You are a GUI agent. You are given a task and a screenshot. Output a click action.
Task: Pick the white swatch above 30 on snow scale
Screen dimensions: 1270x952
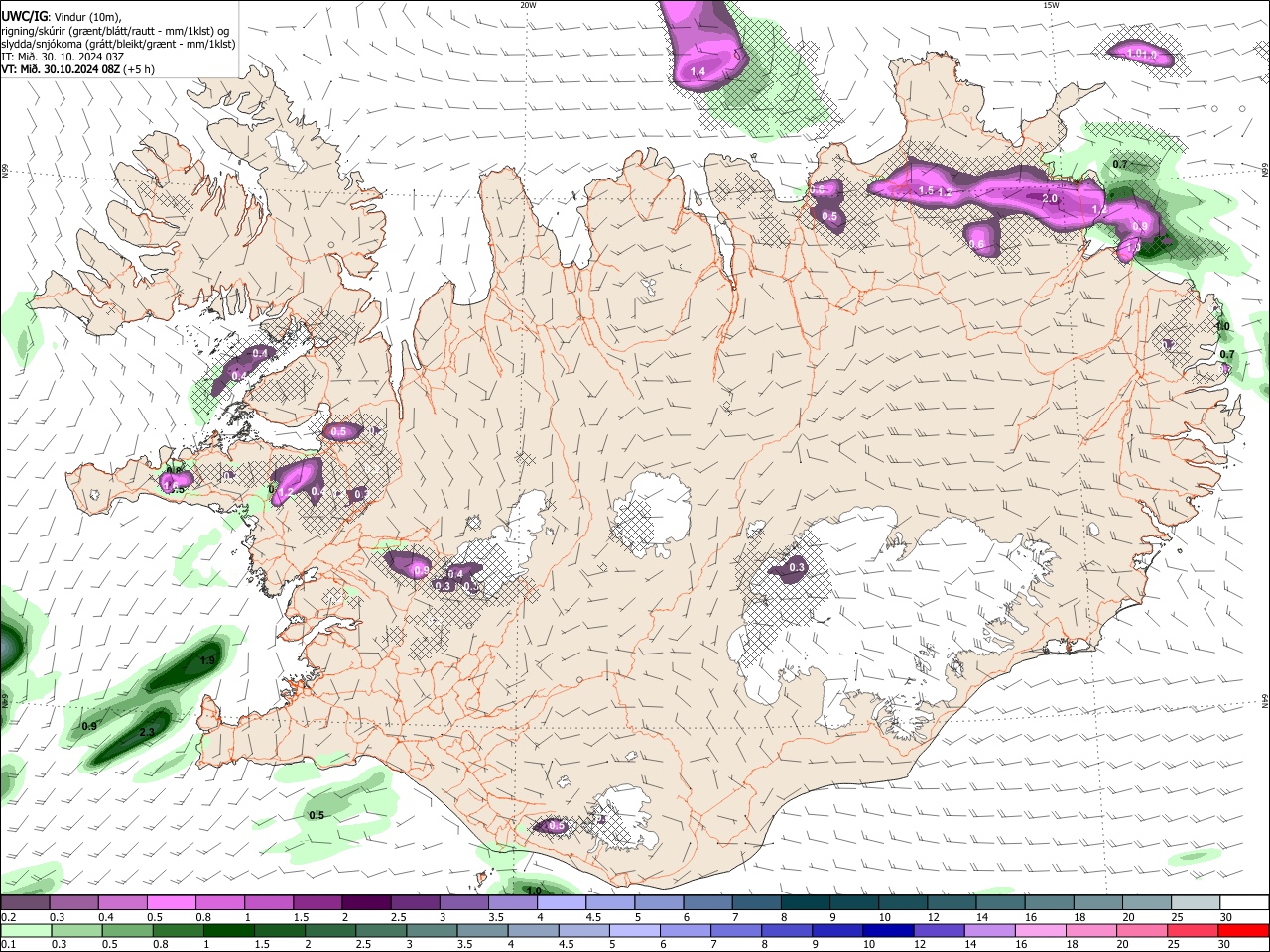click(1245, 902)
